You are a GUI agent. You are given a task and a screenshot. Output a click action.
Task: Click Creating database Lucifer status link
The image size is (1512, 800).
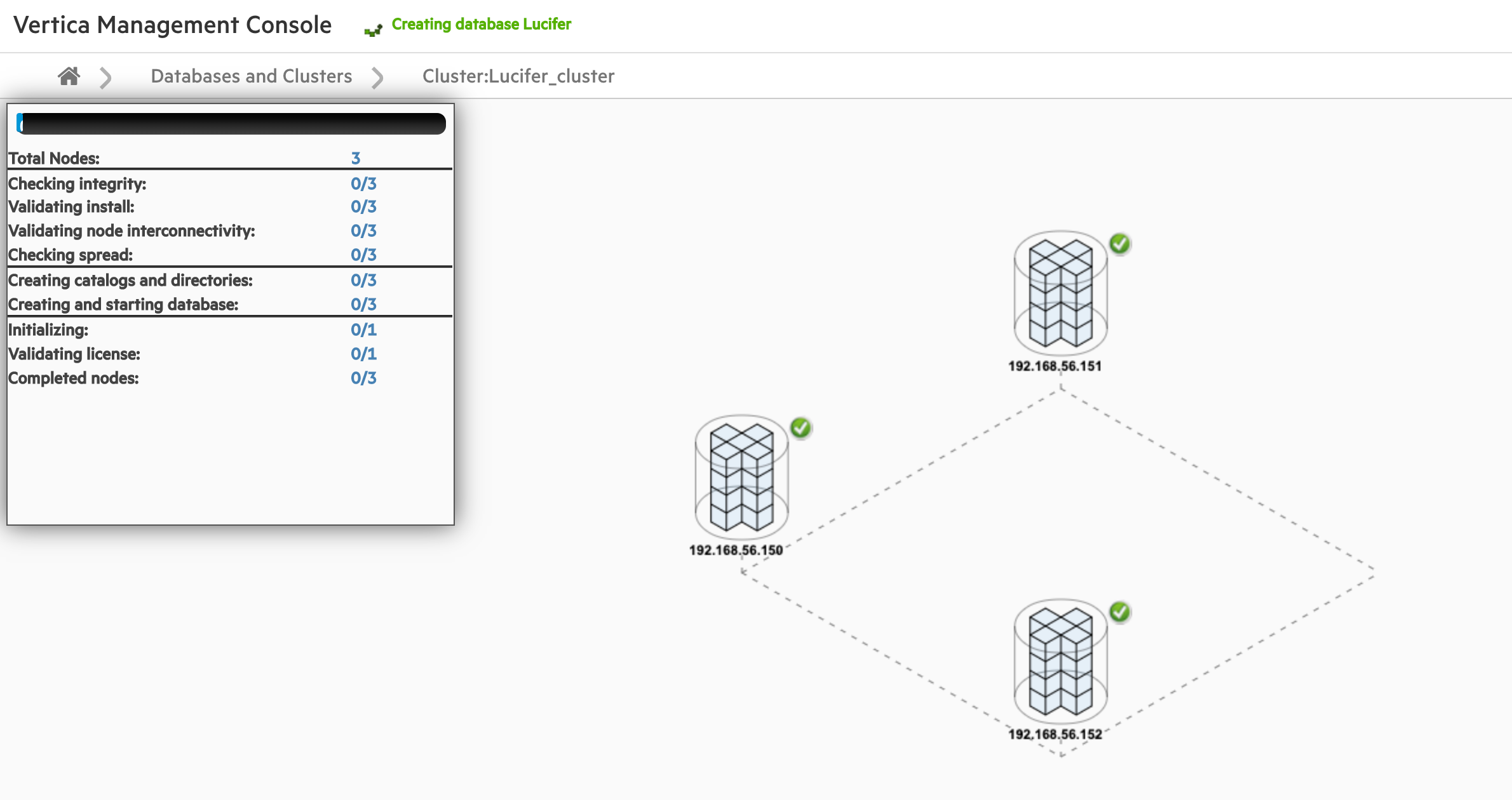pos(481,24)
